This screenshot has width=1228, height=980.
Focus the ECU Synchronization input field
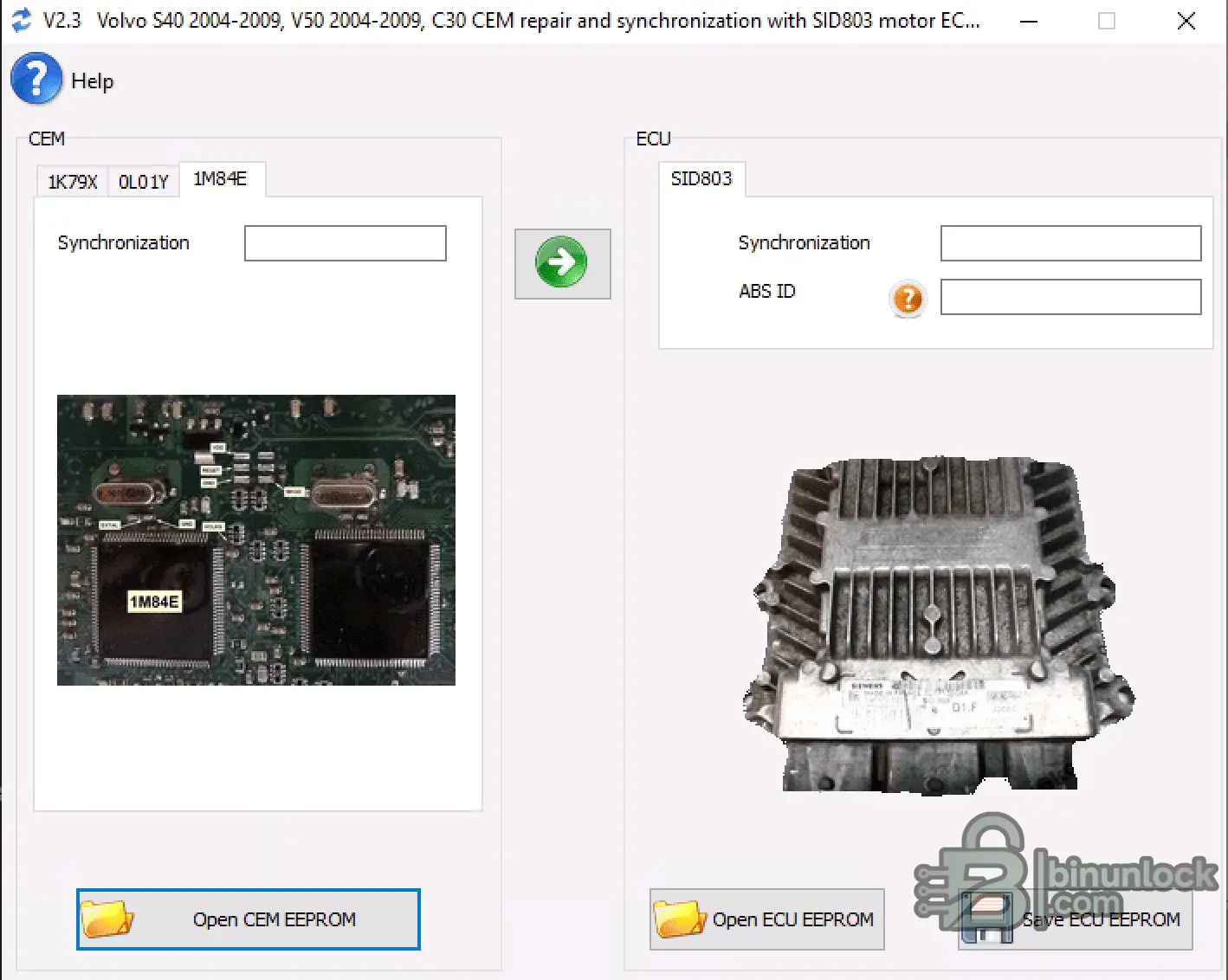click(1071, 243)
